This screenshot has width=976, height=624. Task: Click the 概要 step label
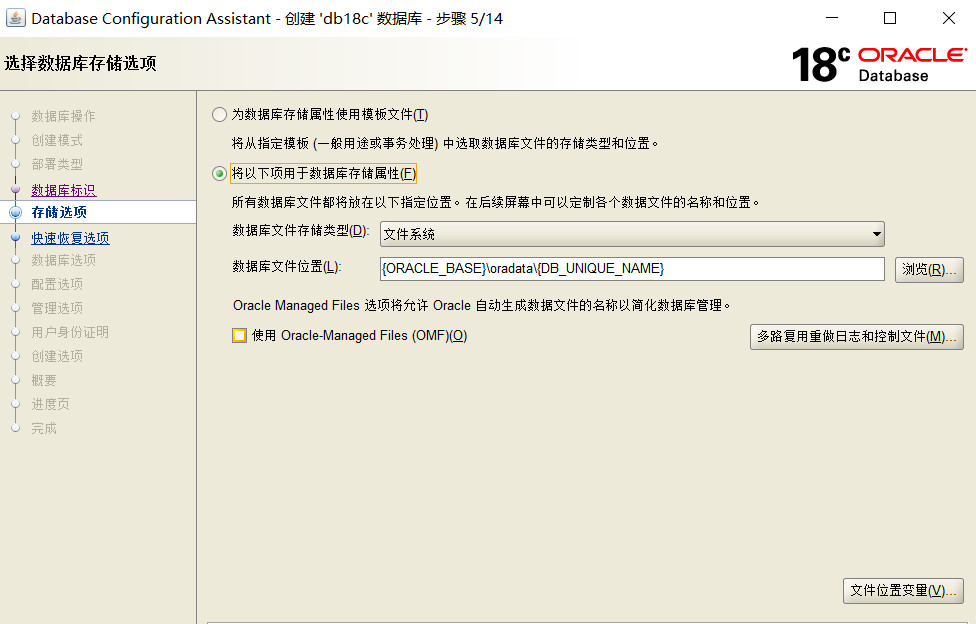tap(44, 381)
